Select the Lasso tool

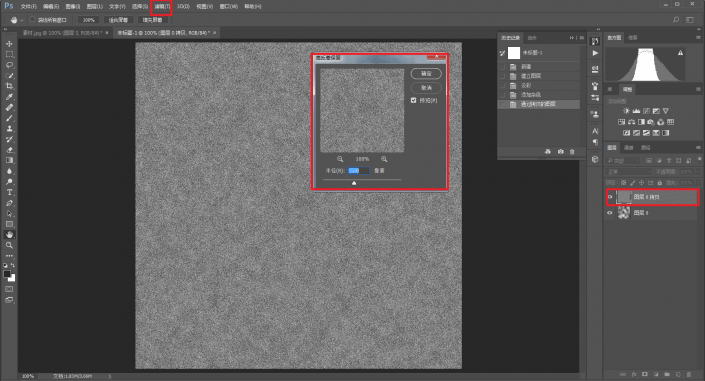pyautogui.click(x=9, y=65)
